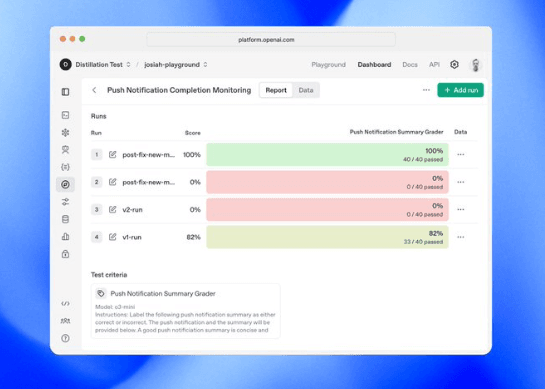545x389 pixels.
Task: Click the platform.openai.com address bar
Action: [271, 40]
